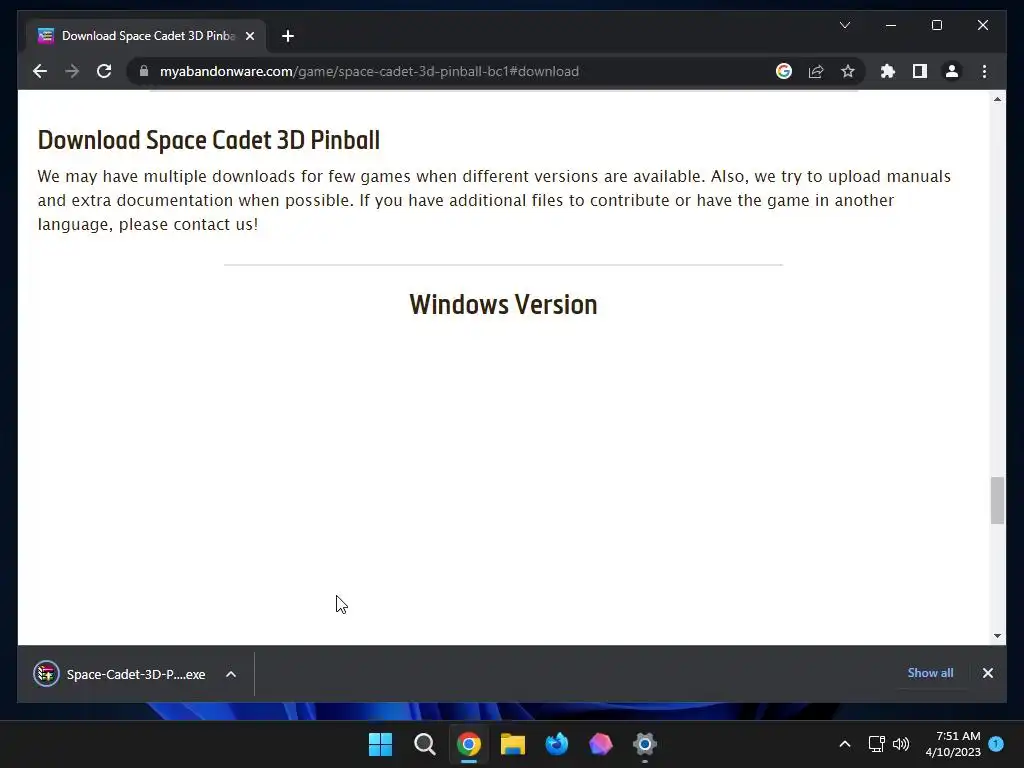1024x768 pixels.
Task: Click the address bar URL
Action: tap(369, 71)
